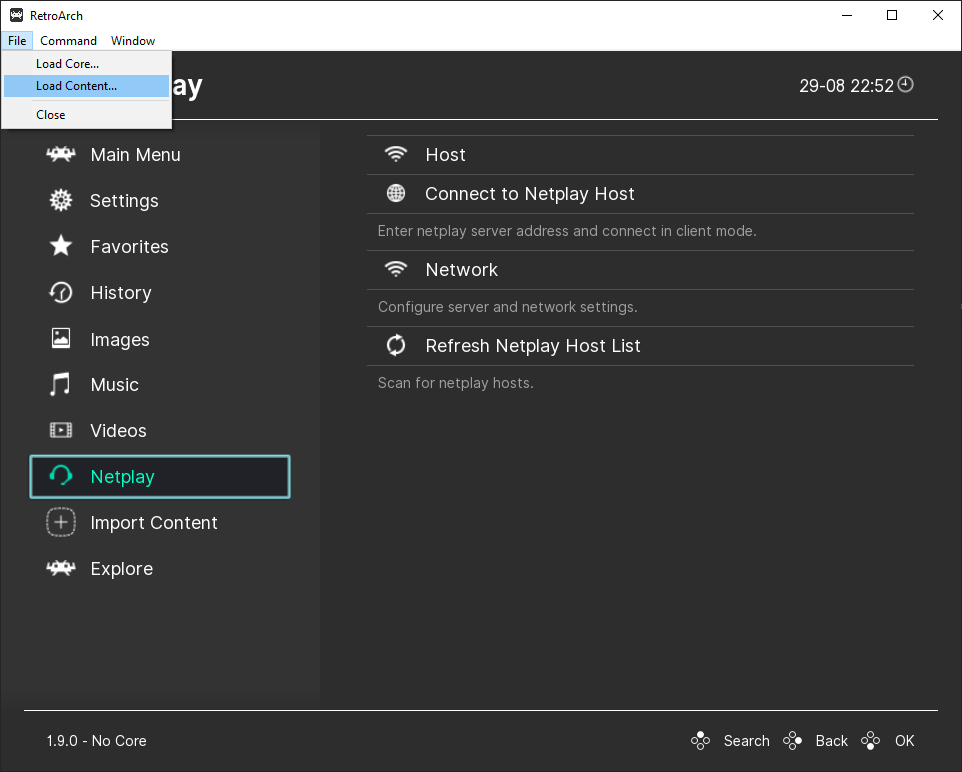The width and height of the screenshot is (962, 772).
Task: Click the Images picture icon
Action: [x=61, y=339]
